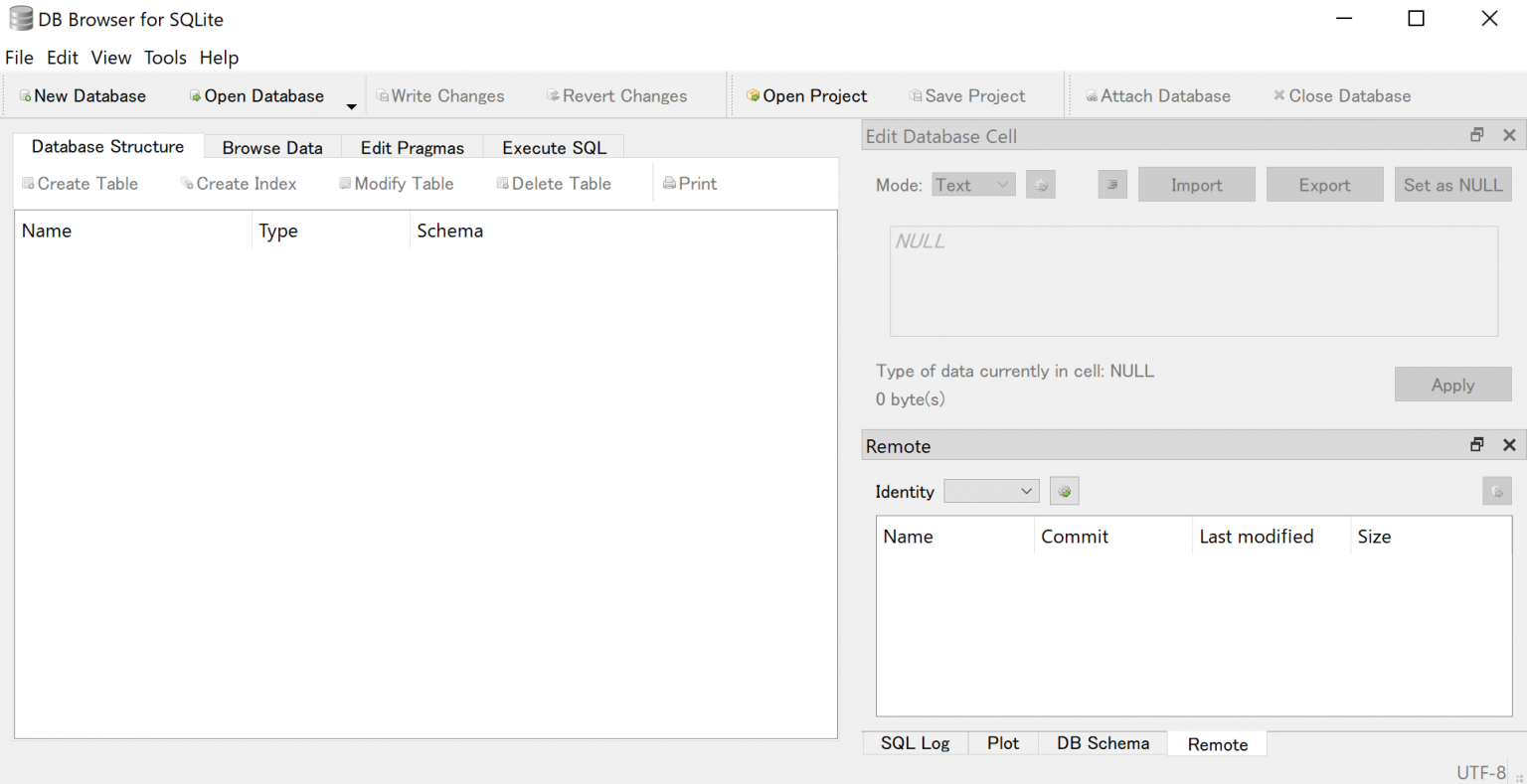Switch to the Browse Data tab
The width and height of the screenshot is (1527, 784).
[272, 148]
